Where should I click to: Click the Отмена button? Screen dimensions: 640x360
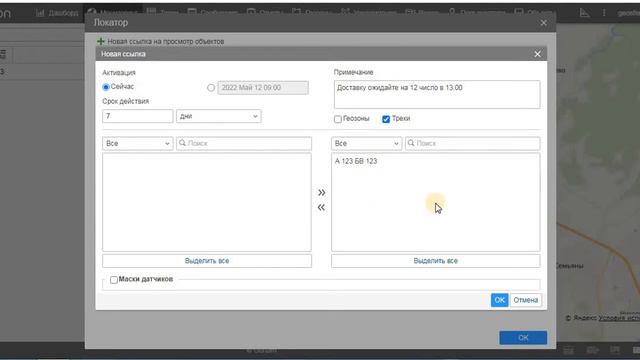525,300
